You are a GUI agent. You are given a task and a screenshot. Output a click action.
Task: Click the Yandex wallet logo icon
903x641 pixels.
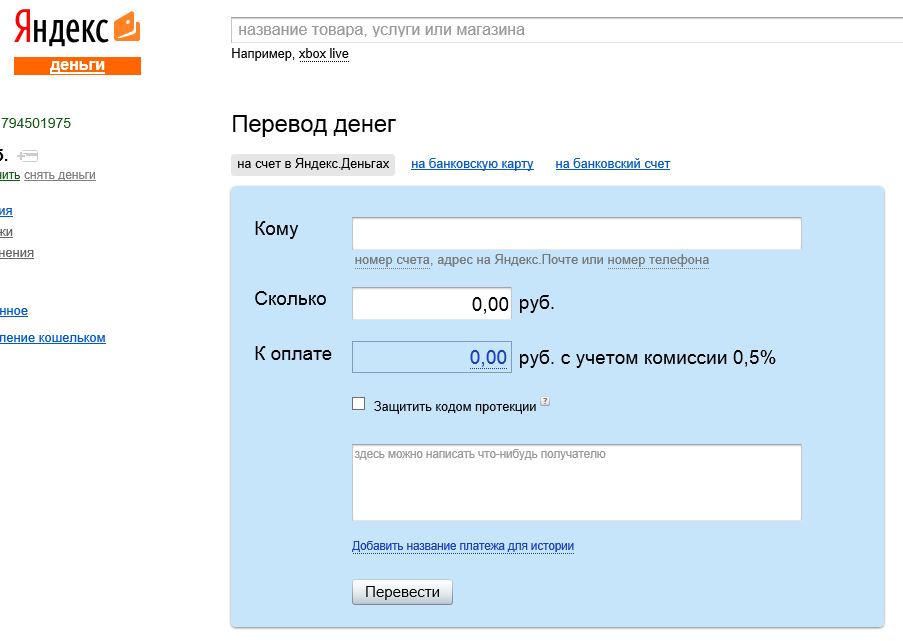(x=127, y=27)
